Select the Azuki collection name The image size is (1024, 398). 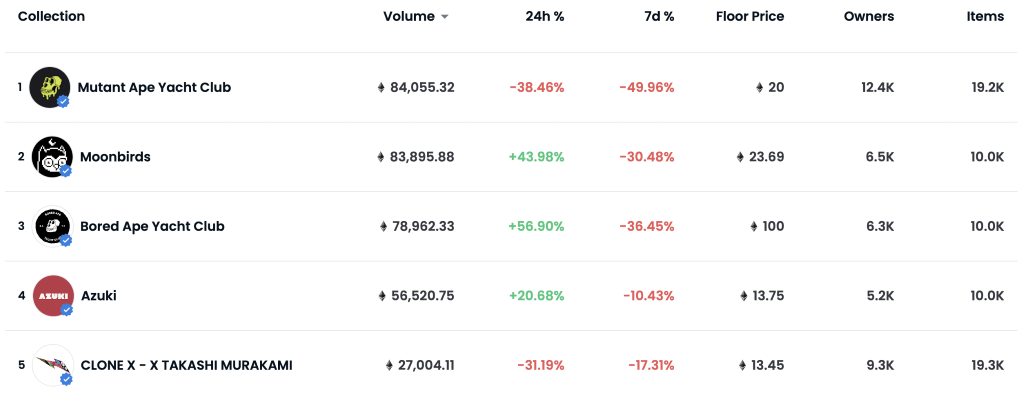(x=99, y=295)
